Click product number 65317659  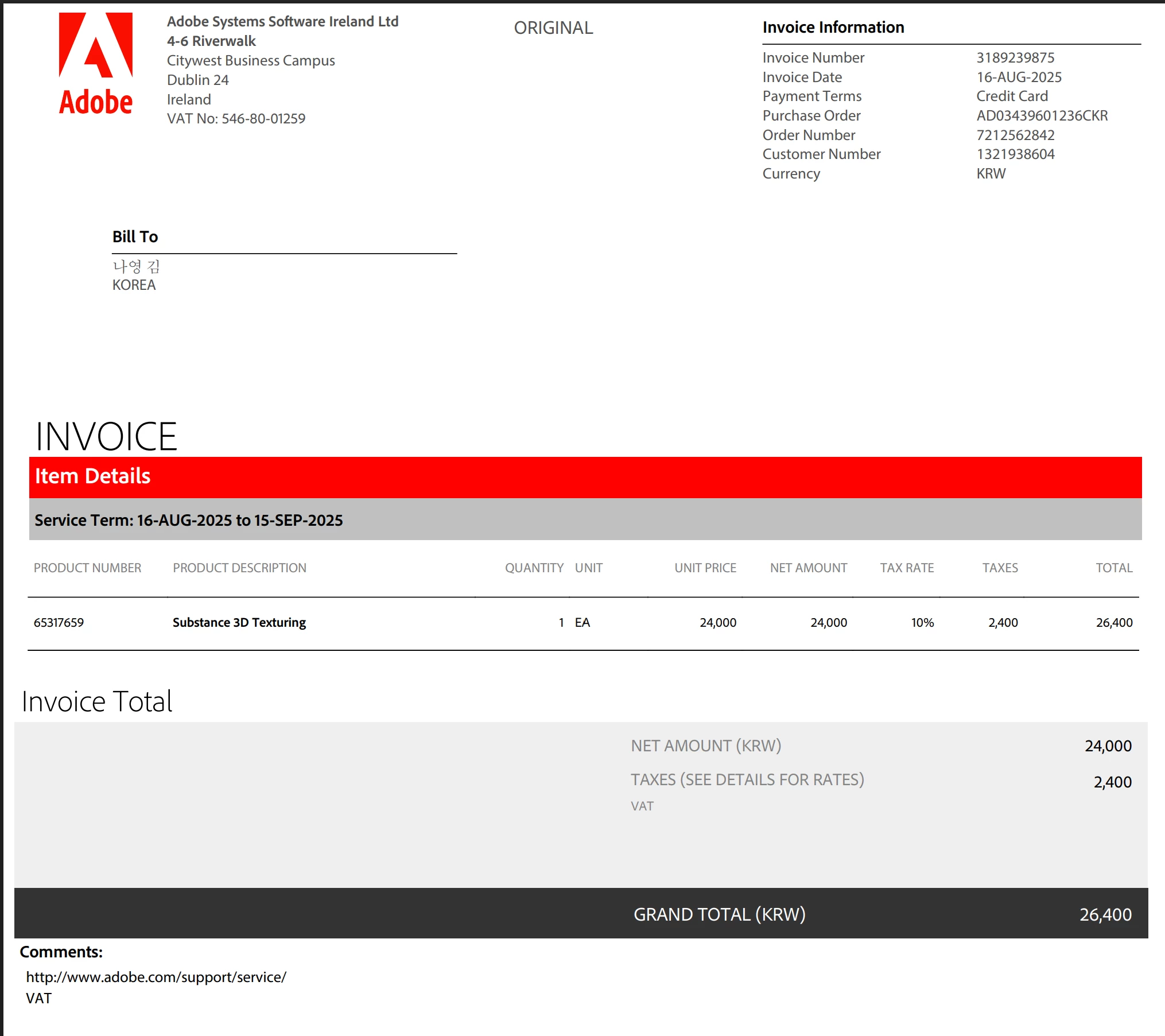point(59,622)
